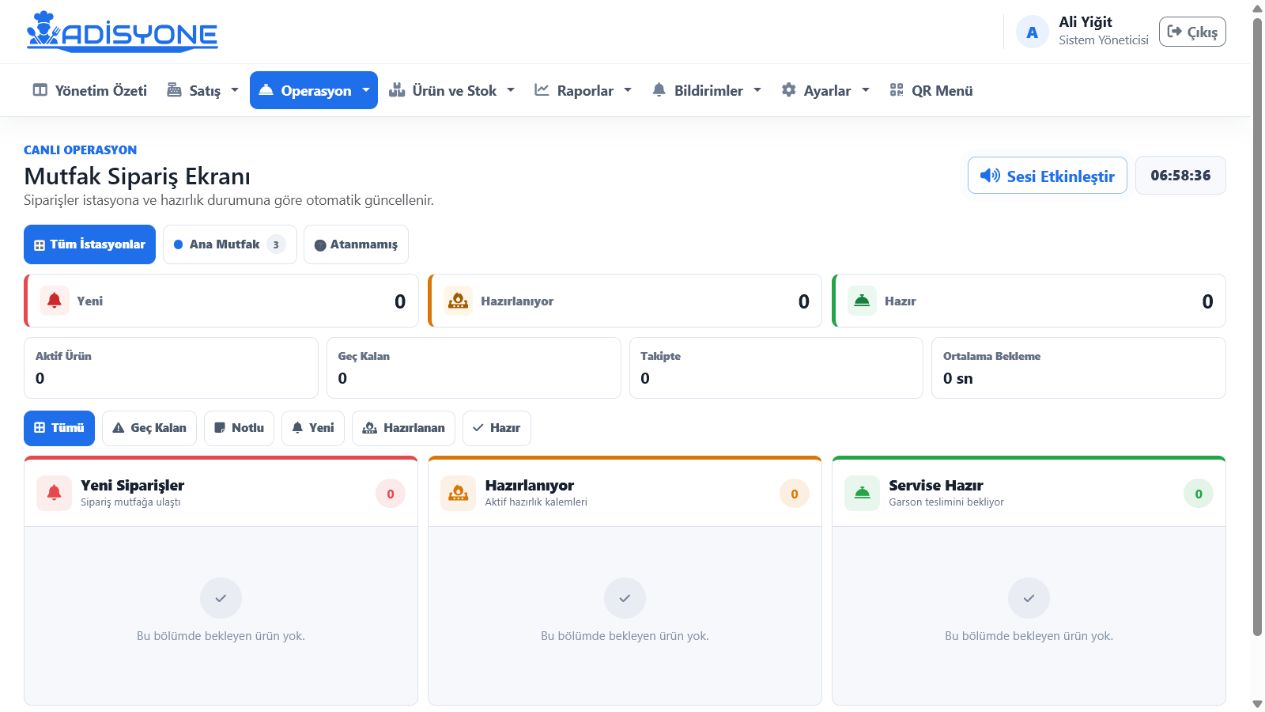Go to Yönetim Özeti
The image size is (1265, 712).
coord(90,90)
